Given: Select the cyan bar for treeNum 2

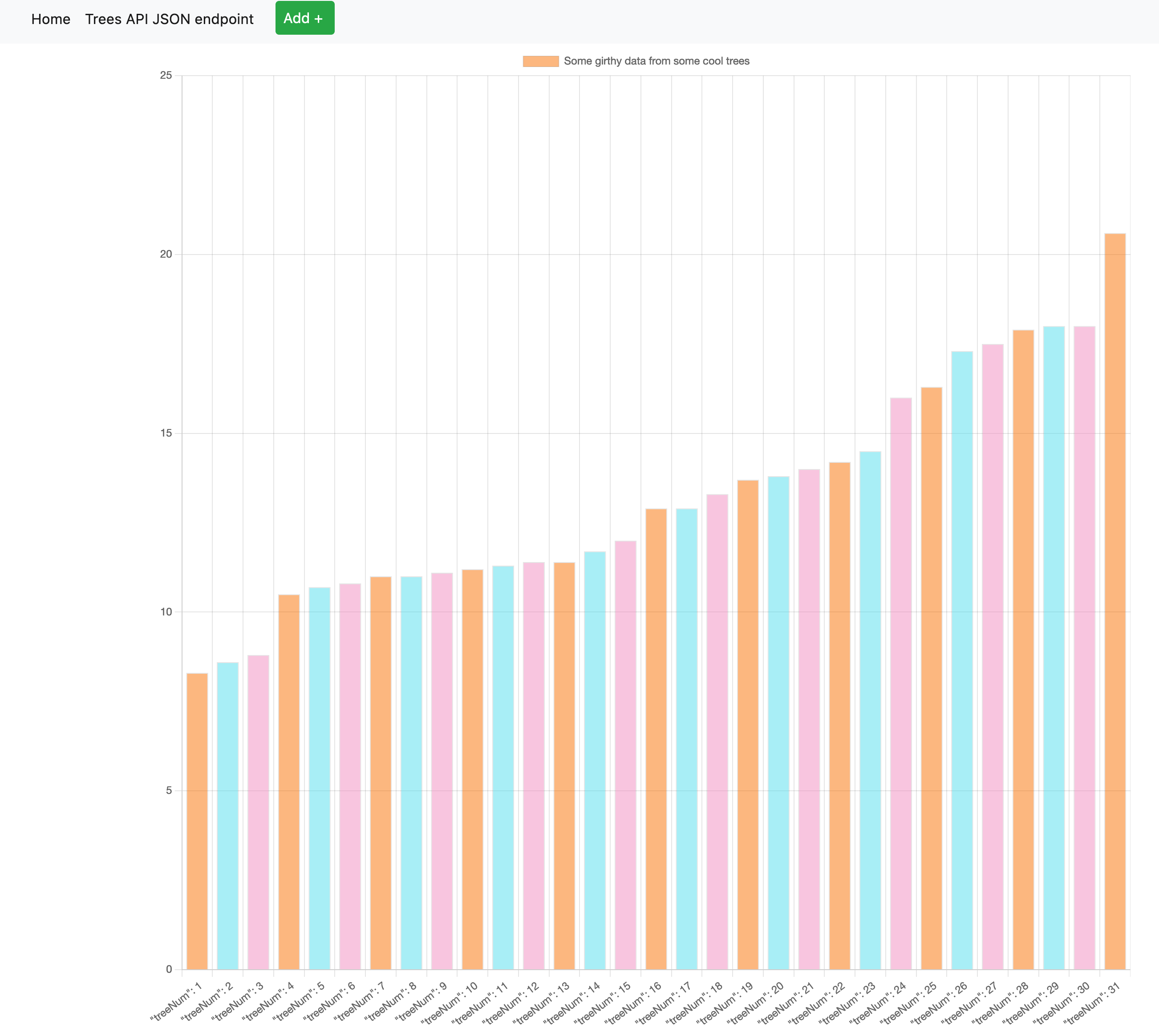Looking at the screenshot, I should pos(228,816).
